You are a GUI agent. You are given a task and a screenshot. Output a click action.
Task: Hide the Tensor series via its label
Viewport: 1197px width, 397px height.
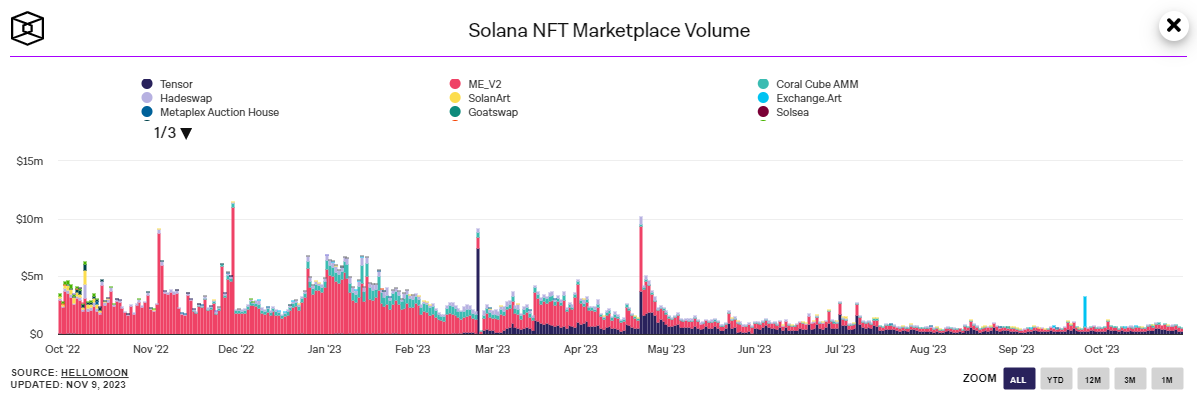[176, 84]
